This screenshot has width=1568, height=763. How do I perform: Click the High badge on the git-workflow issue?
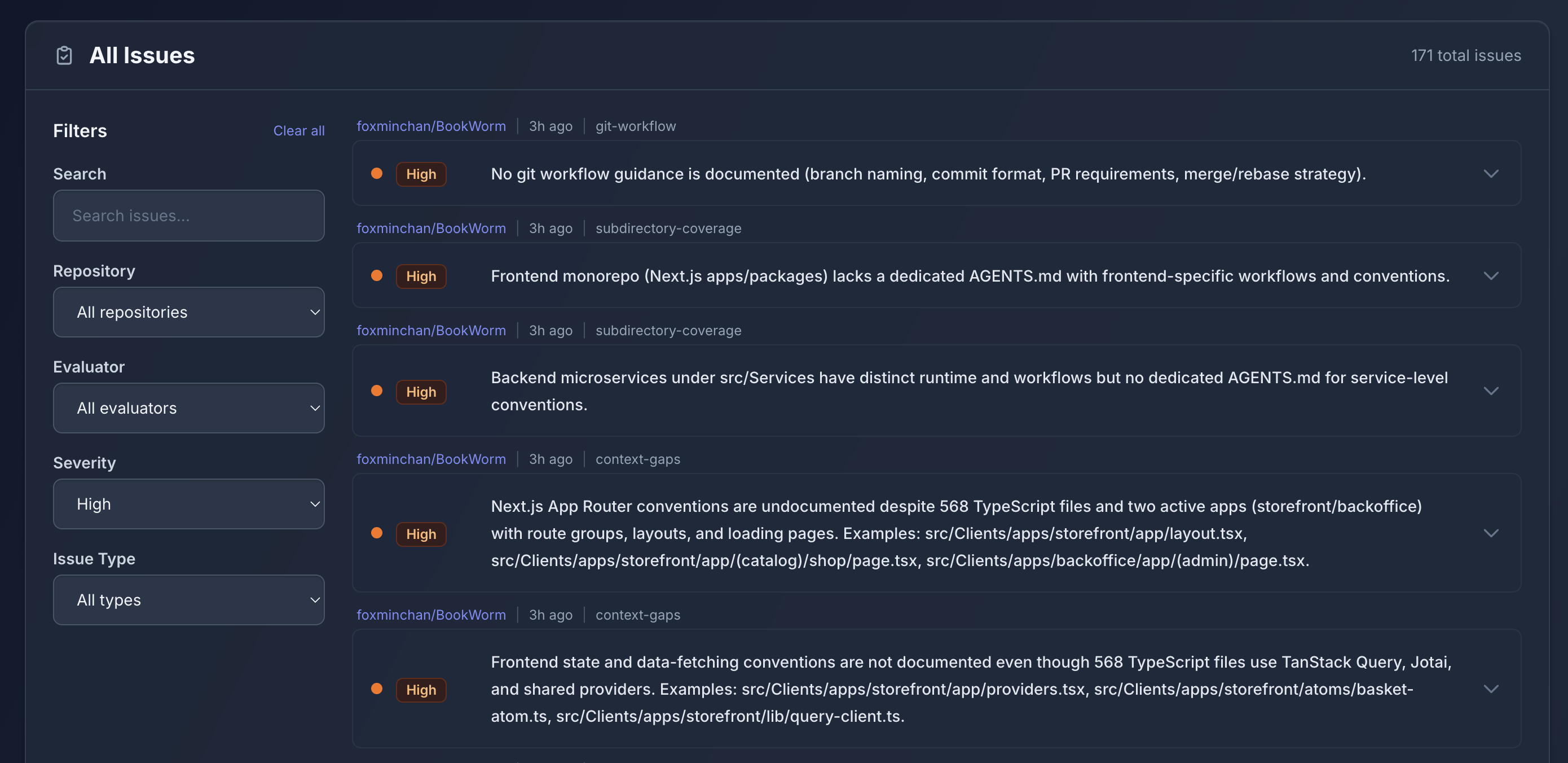(421, 174)
